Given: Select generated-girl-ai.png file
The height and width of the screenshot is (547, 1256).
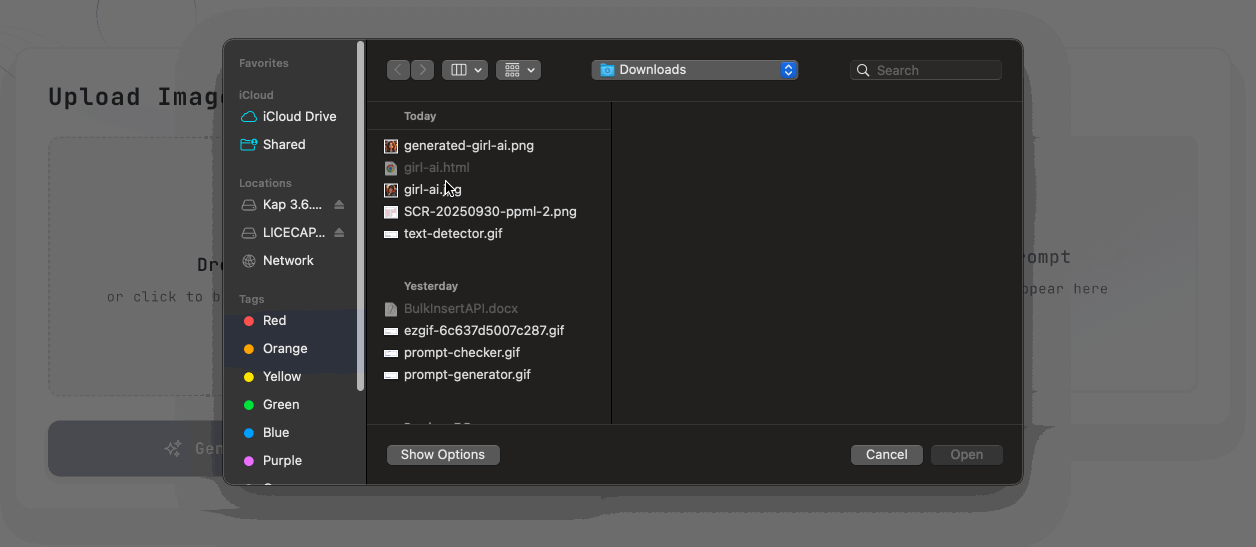Looking at the screenshot, I should 468,146.
